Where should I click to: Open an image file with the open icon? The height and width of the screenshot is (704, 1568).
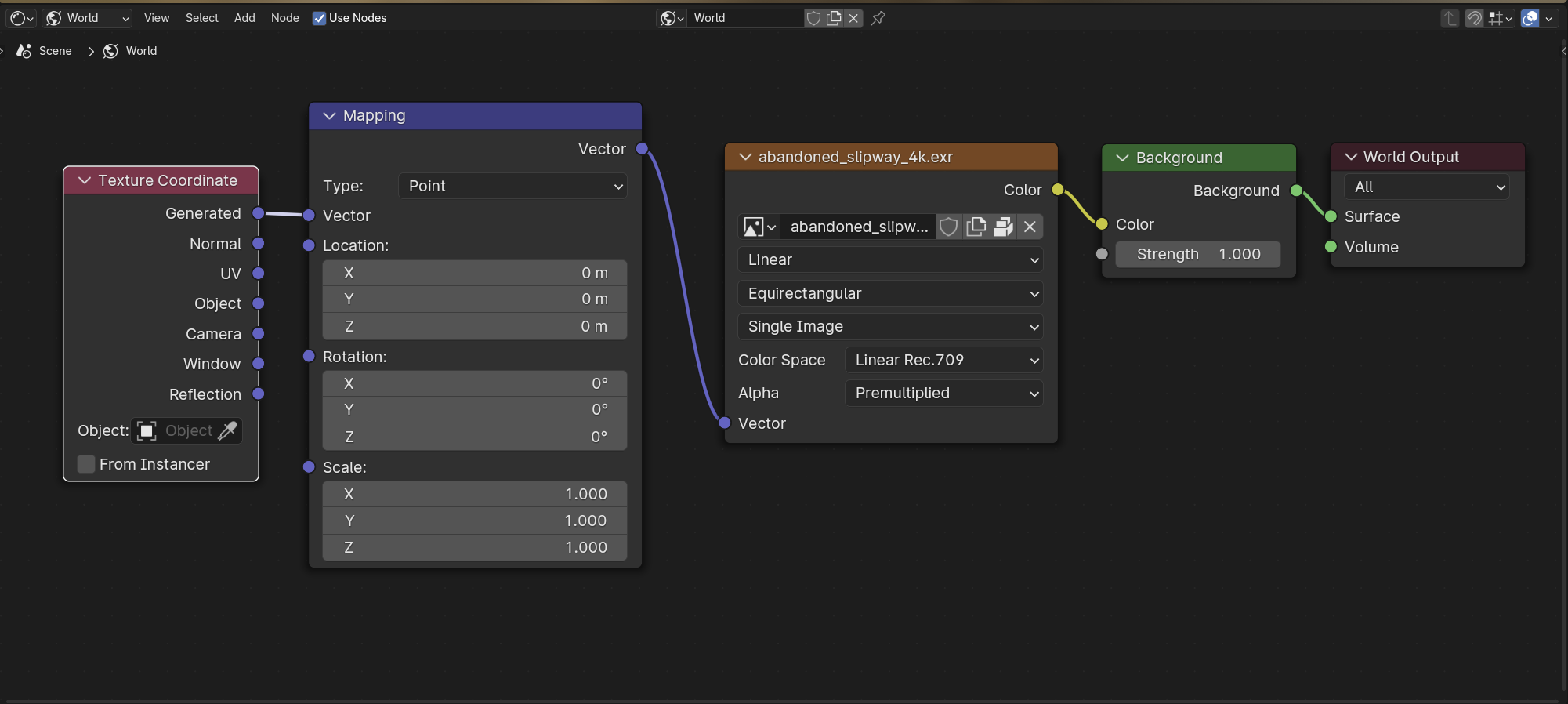pyautogui.click(x=1003, y=227)
